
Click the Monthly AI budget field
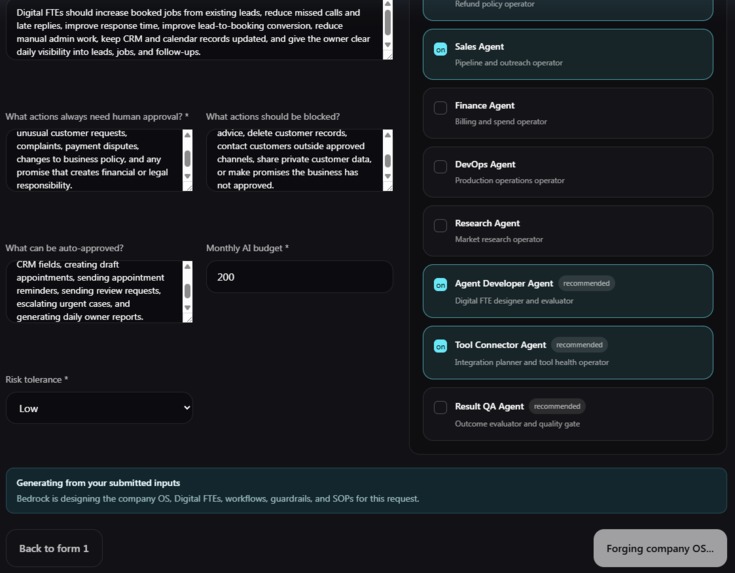pos(300,277)
